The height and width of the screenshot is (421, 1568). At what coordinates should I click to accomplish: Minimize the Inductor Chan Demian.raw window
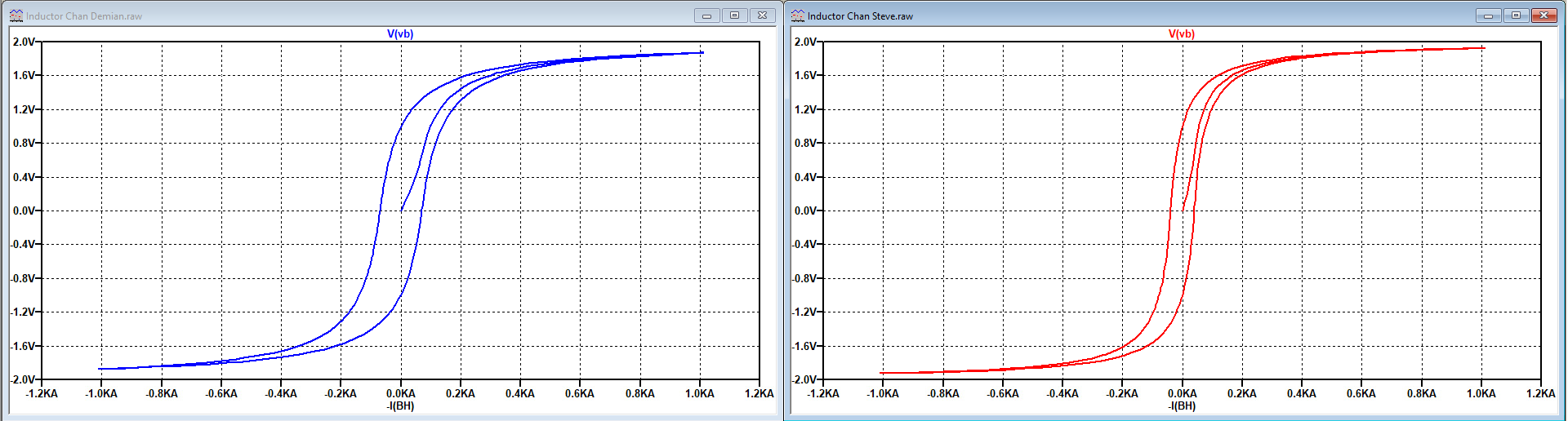707,16
